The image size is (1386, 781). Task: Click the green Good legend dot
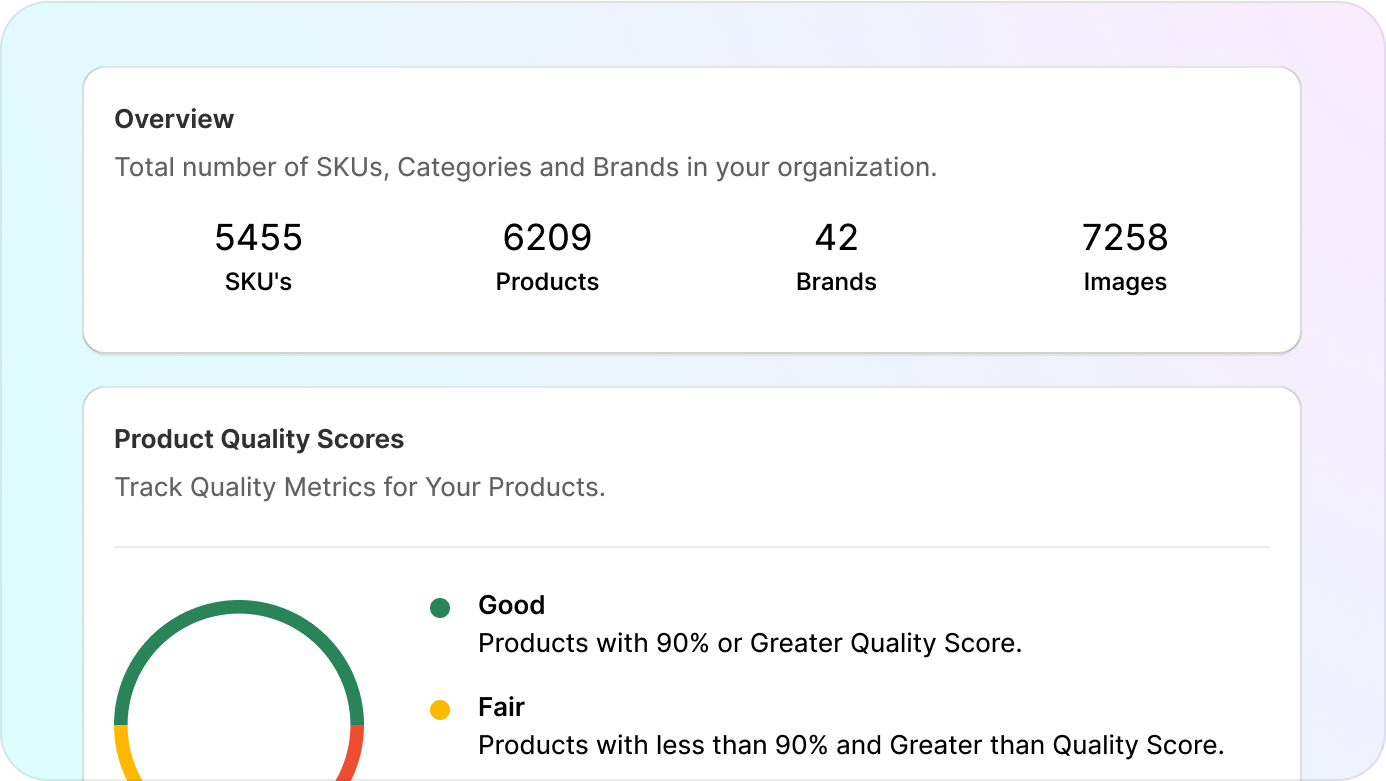(x=440, y=607)
